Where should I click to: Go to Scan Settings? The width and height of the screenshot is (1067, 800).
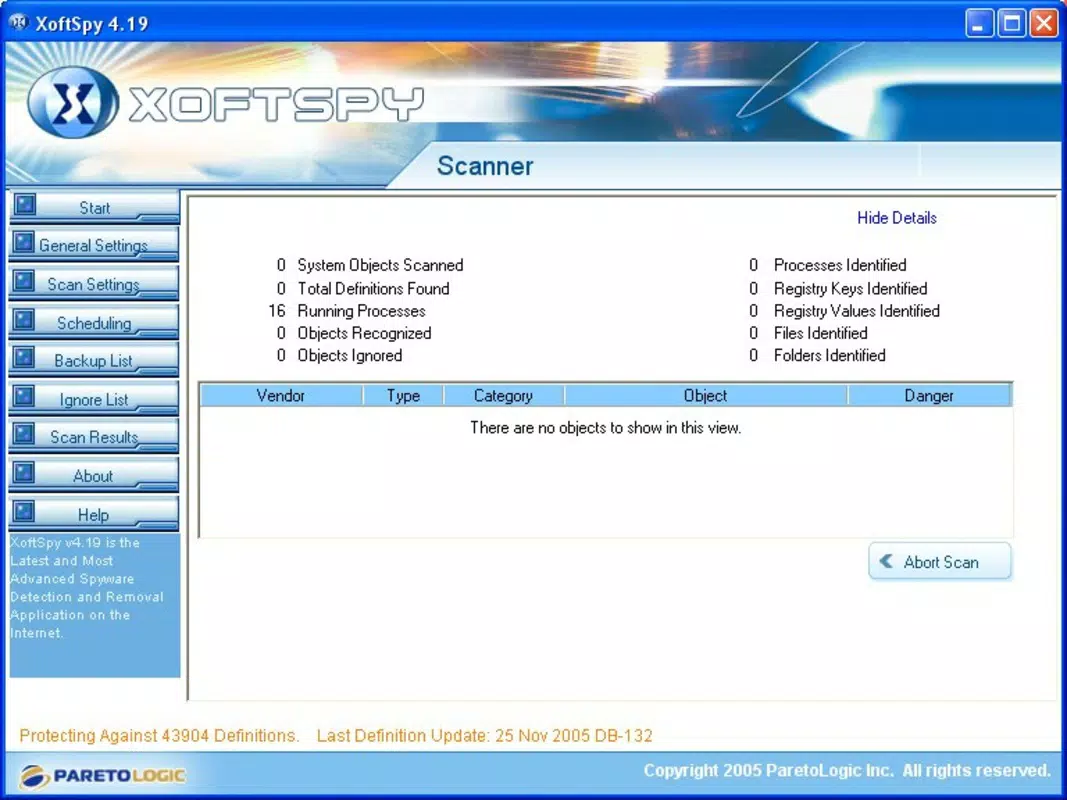point(94,284)
